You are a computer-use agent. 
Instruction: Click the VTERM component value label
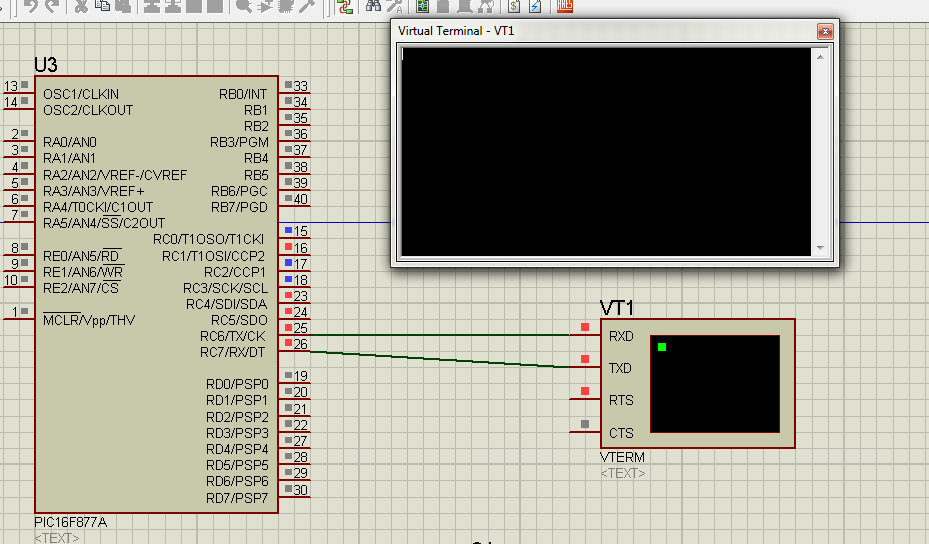click(622, 457)
